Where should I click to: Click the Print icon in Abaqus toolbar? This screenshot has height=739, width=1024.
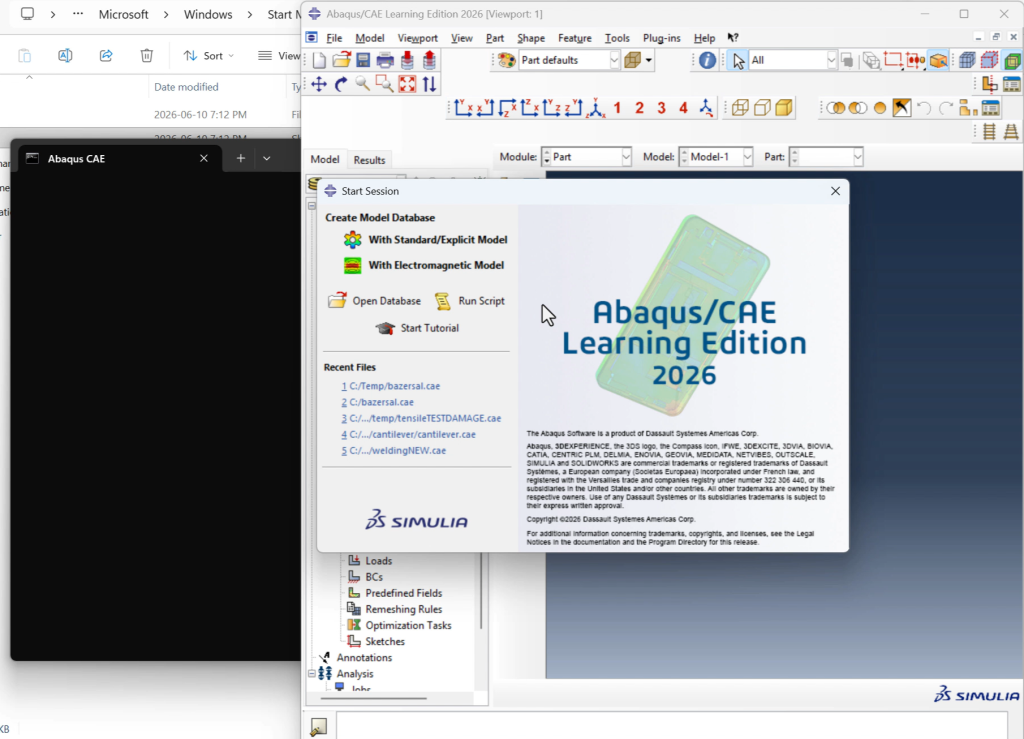[385, 61]
